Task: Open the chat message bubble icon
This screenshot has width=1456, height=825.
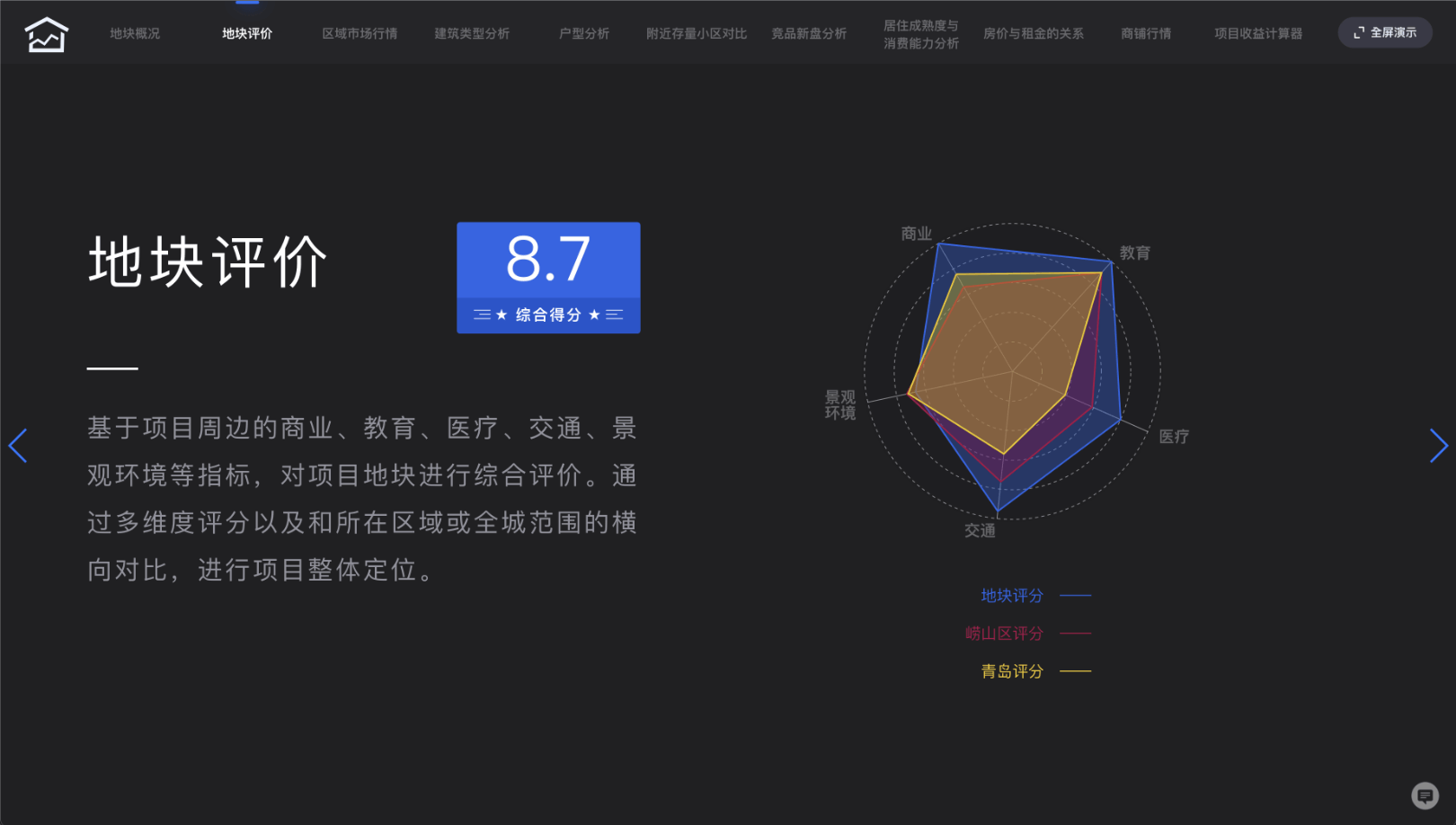Action: point(1425,795)
